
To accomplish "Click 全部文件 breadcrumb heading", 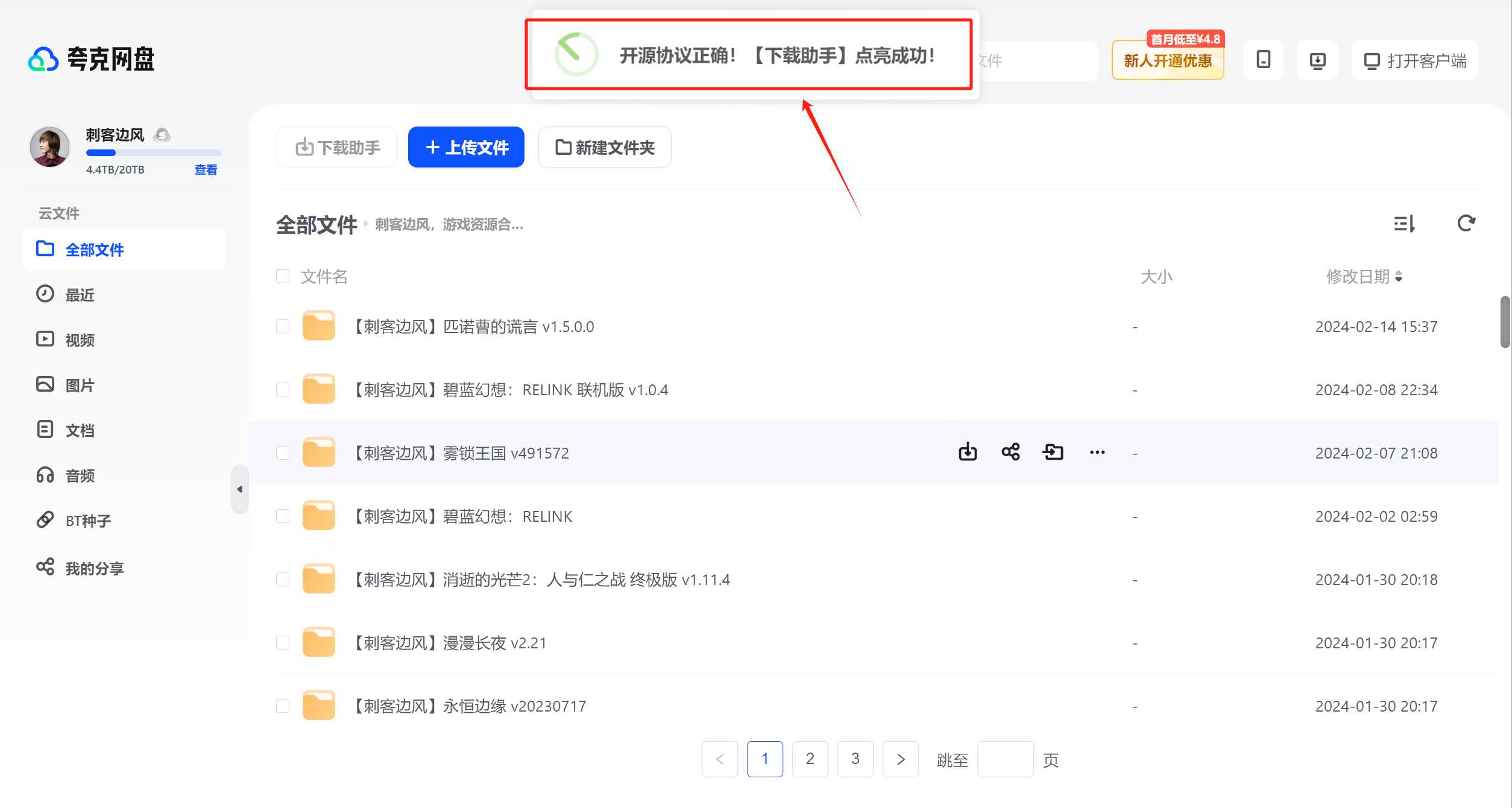I will point(317,225).
